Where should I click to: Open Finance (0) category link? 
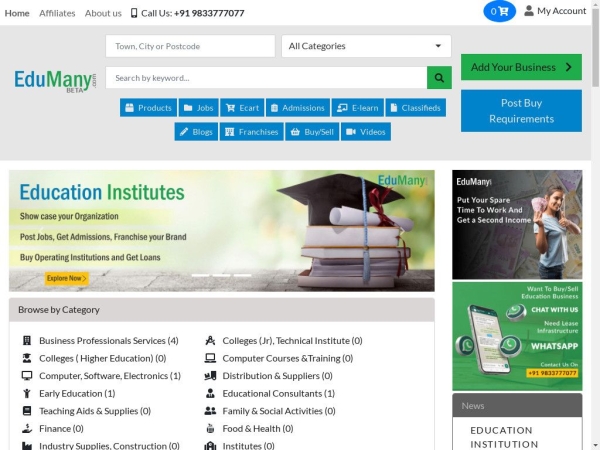point(61,429)
